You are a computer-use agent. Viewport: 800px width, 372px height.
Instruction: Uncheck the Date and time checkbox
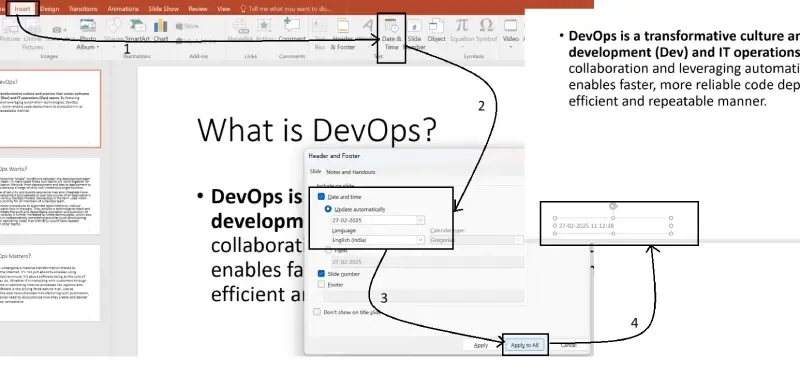coord(321,196)
